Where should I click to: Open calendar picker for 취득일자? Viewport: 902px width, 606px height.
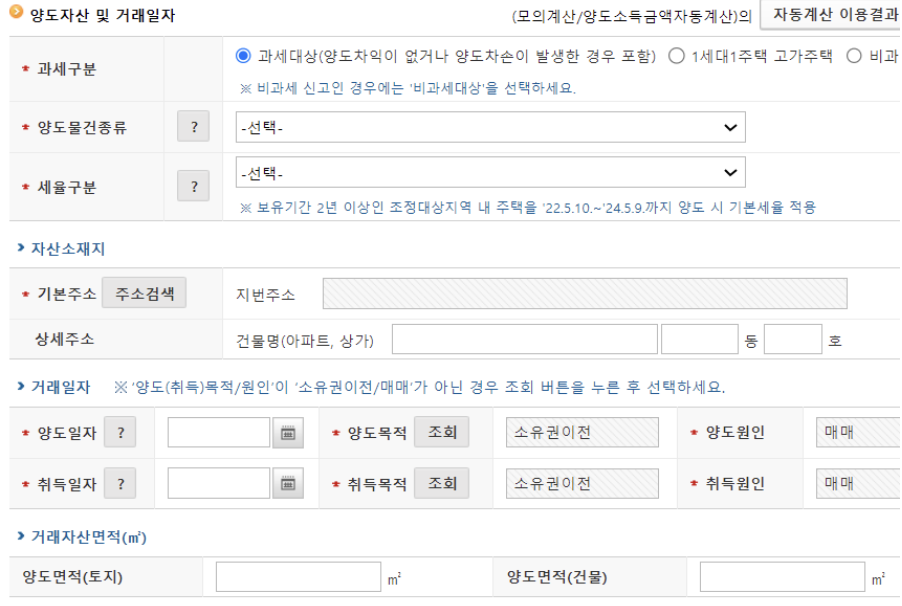tap(288, 484)
